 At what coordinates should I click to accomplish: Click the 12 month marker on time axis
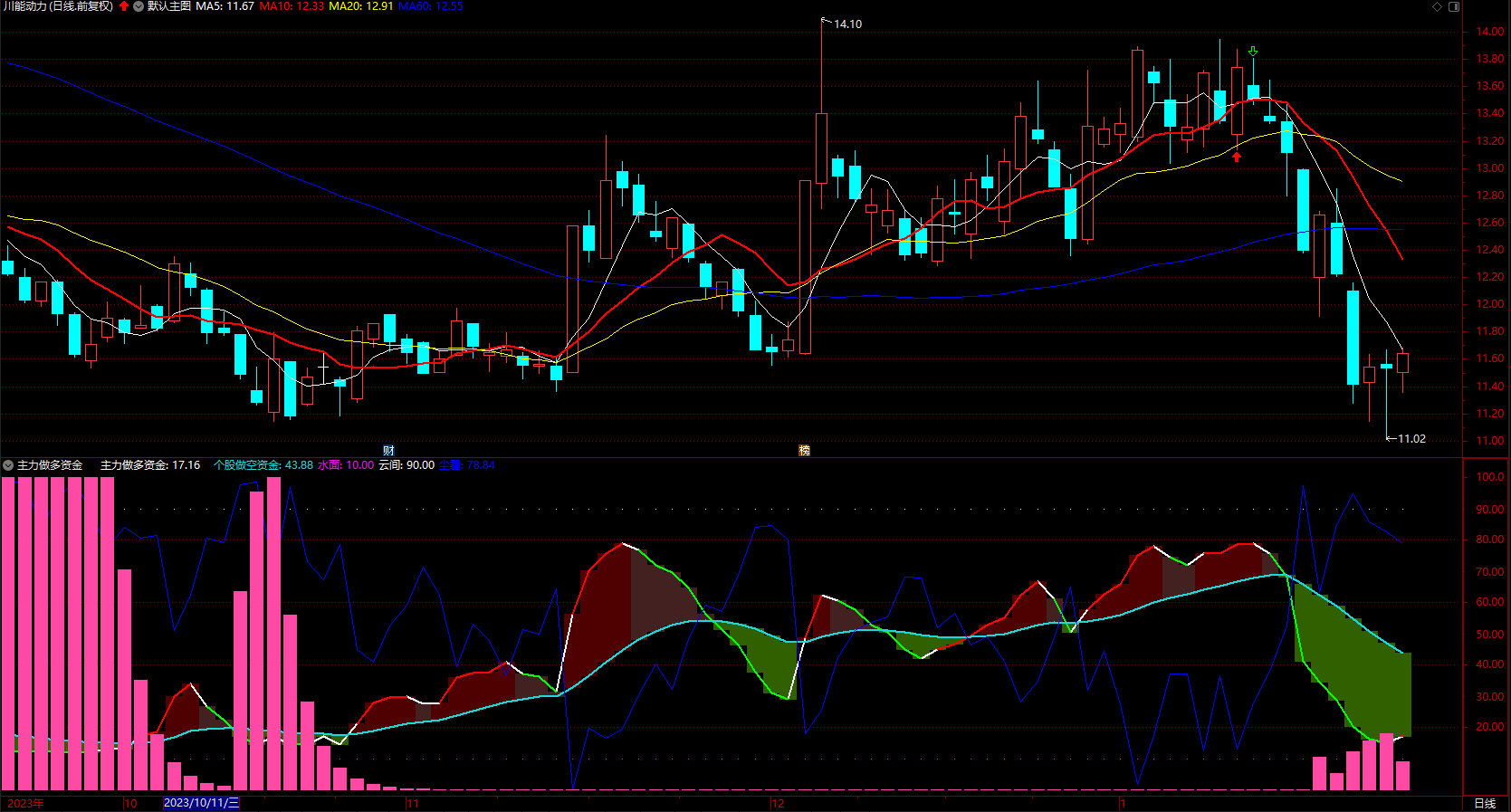click(779, 804)
